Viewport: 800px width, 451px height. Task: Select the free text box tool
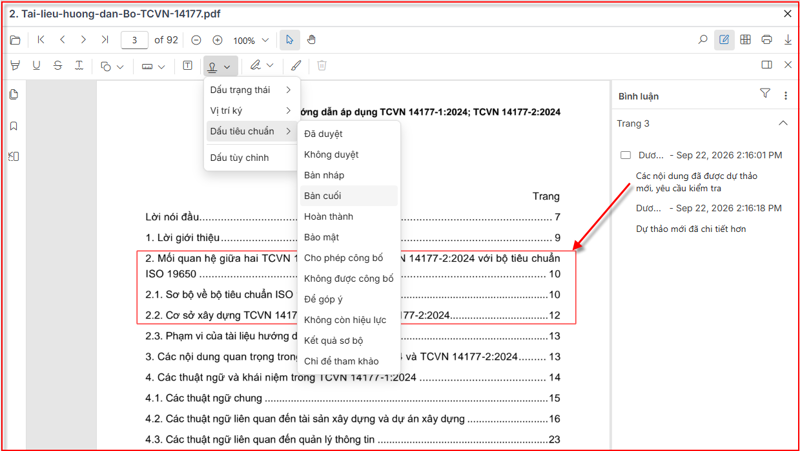pyautogui.click(x=188, y=65)
